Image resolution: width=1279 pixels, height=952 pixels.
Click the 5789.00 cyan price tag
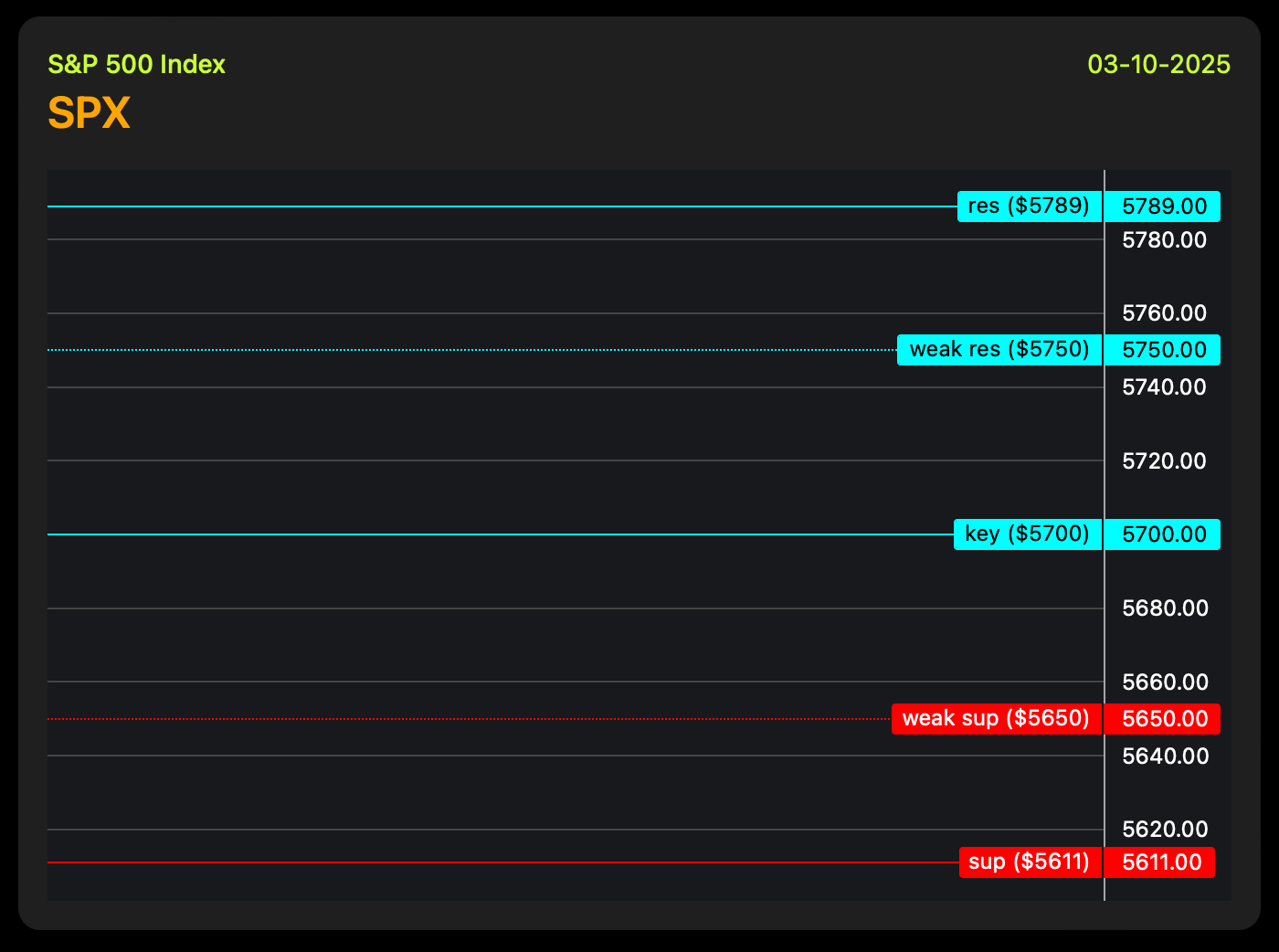(x=1163, y=206)
